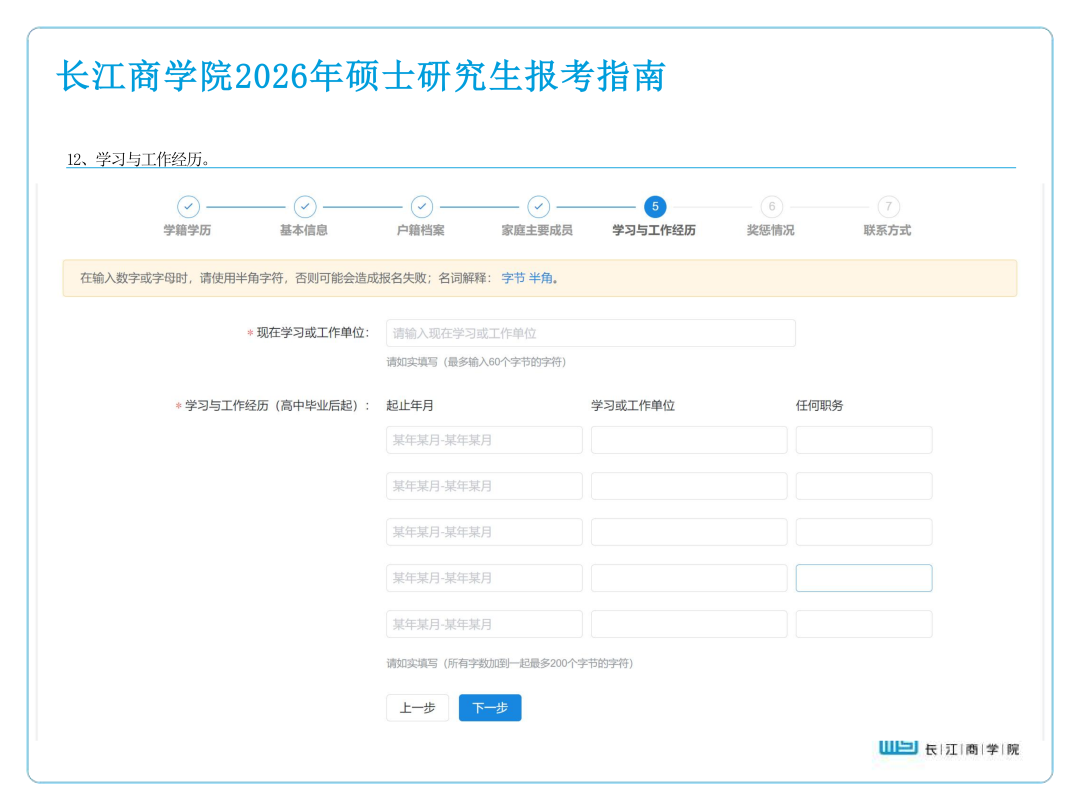The height and width of the screenshot is (810, 1080).
Task: Click first row 任何职务 field
Action: (864, 440)
